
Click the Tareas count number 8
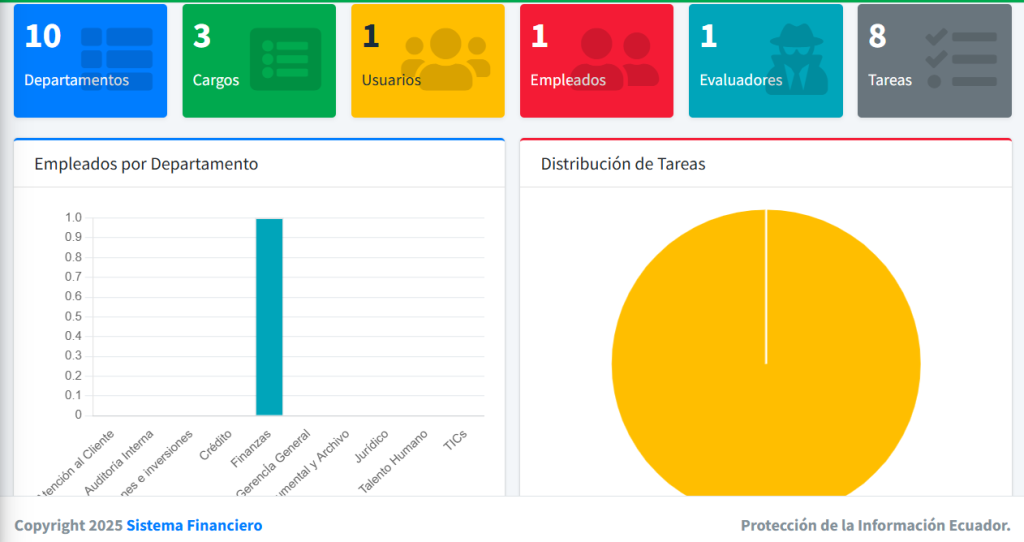877,36
